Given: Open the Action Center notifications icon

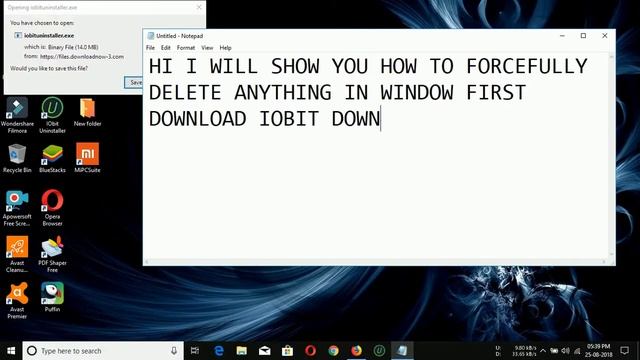Looking at the screenshot, I should pos(624,351).
